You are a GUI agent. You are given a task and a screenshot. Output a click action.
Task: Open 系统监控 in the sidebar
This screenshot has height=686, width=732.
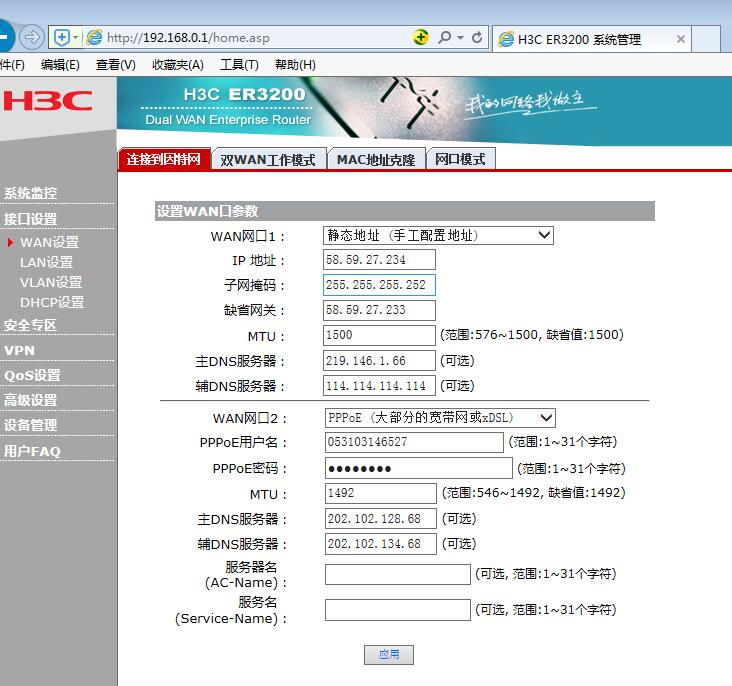pos(30,193)
